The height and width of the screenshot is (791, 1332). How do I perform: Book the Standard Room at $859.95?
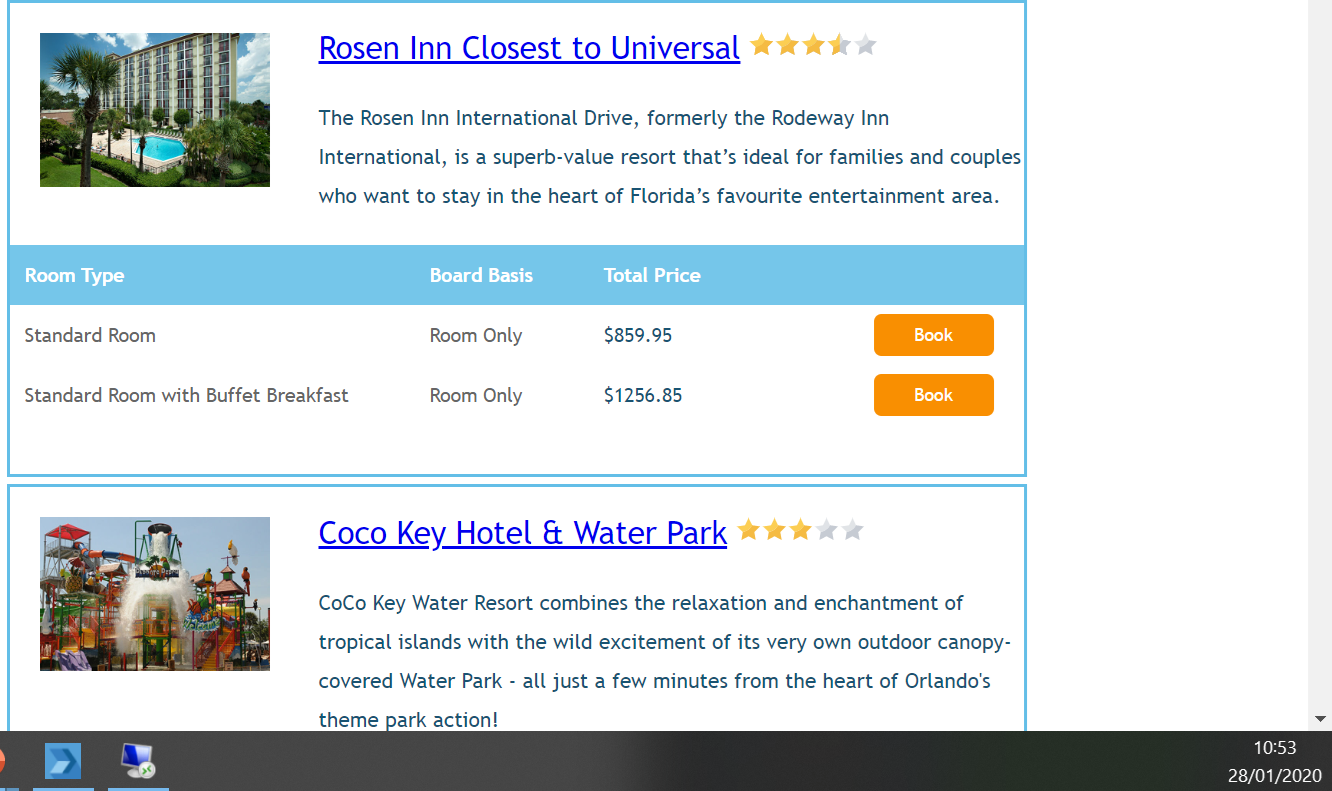tap(933, 335)
